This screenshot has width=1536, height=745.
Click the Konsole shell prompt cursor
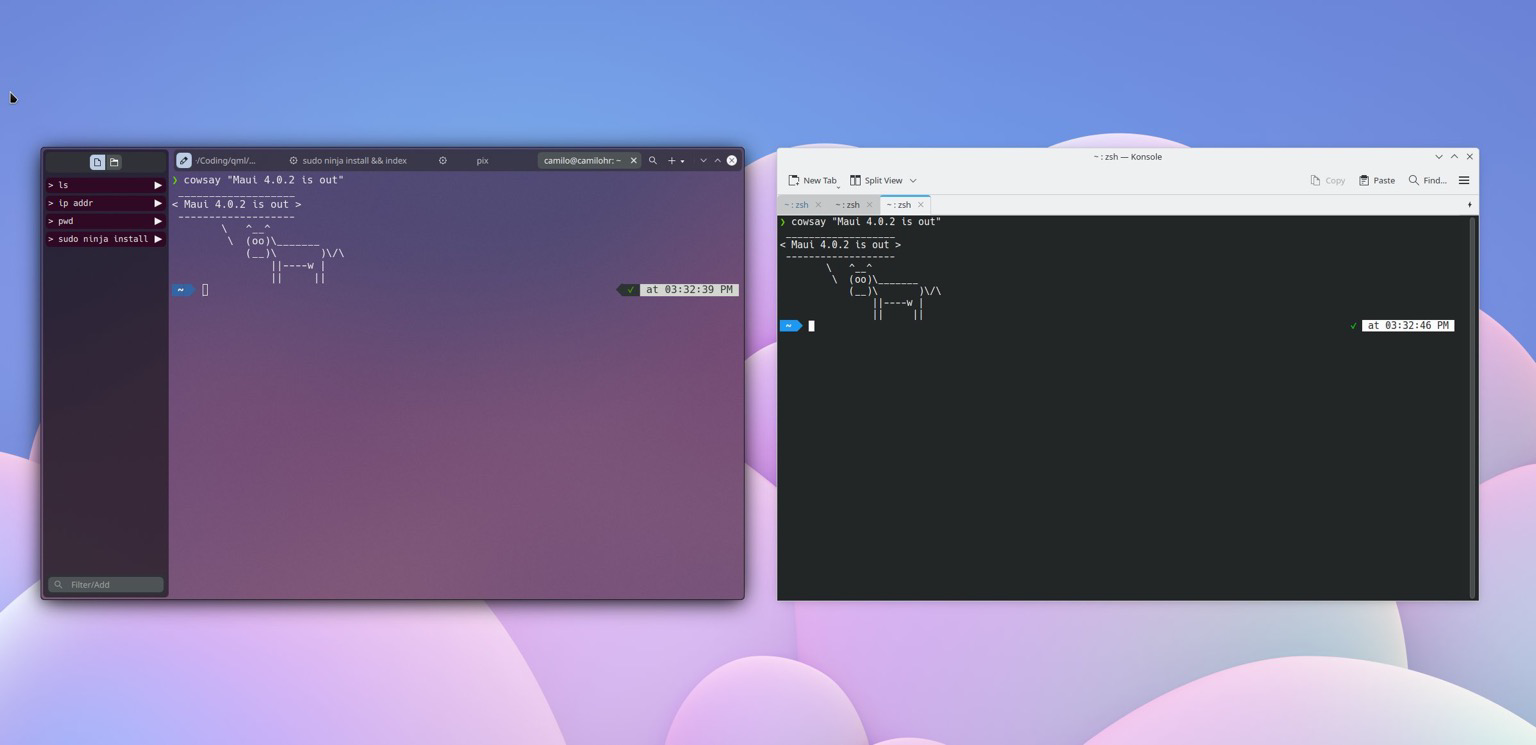pos(811,326)
